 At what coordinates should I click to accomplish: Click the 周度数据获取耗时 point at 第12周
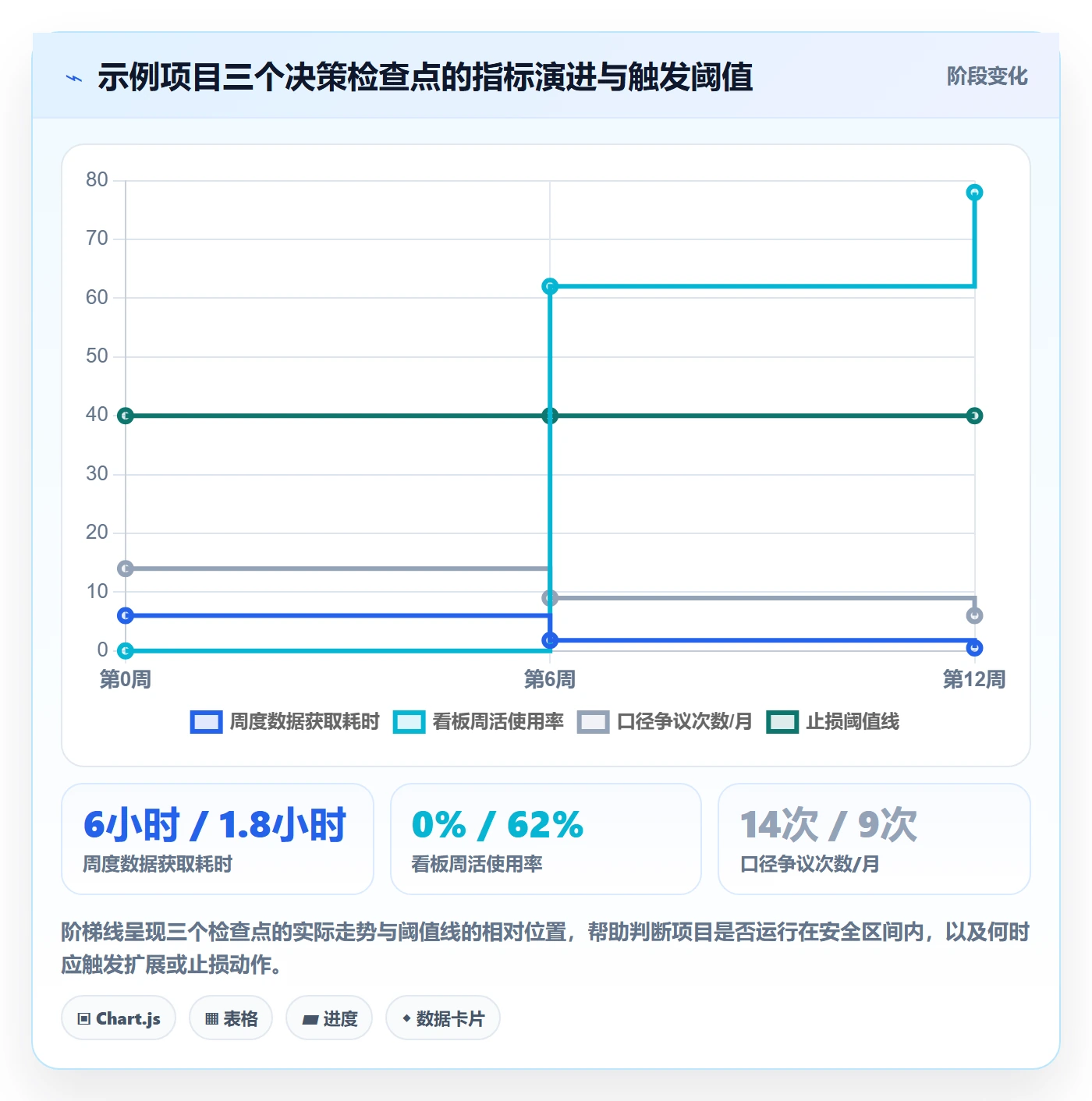coord(974,648)
